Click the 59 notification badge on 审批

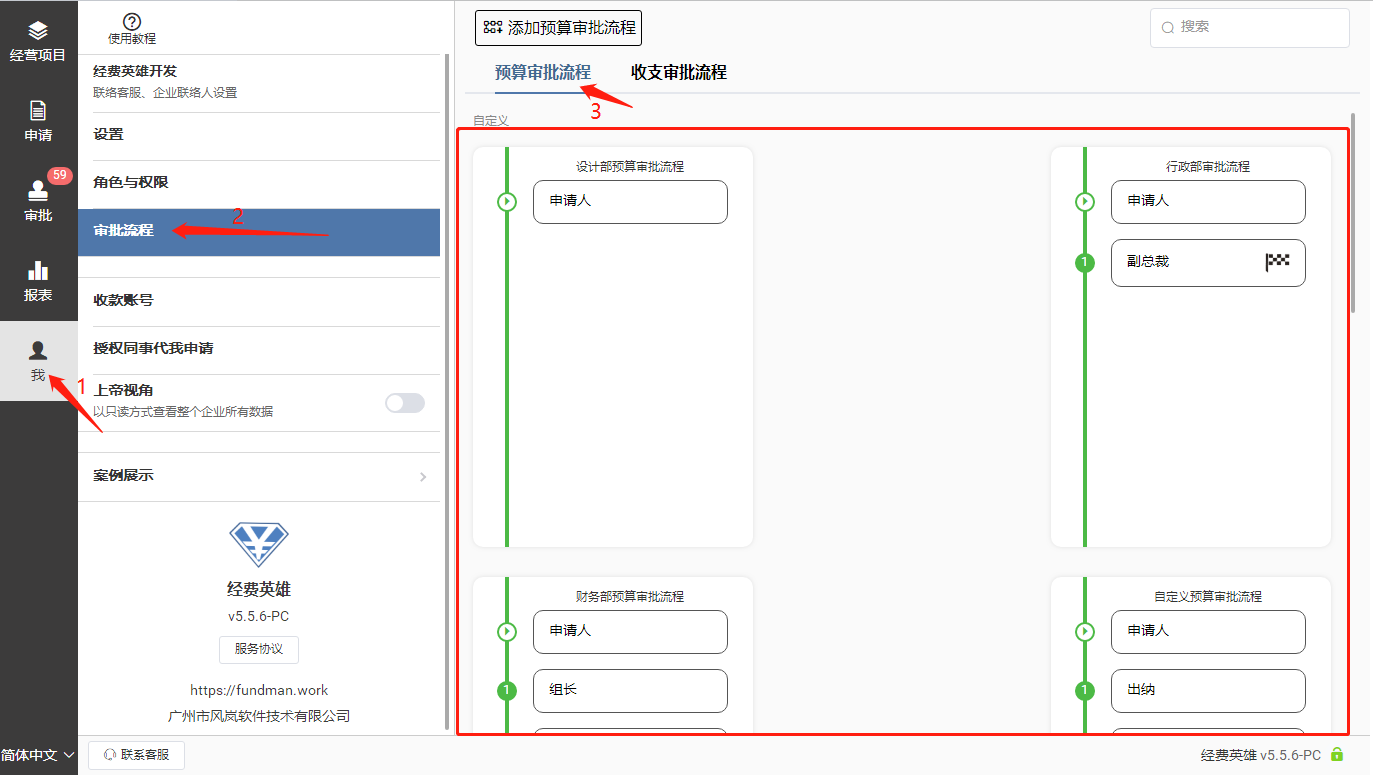click(60, 176)
